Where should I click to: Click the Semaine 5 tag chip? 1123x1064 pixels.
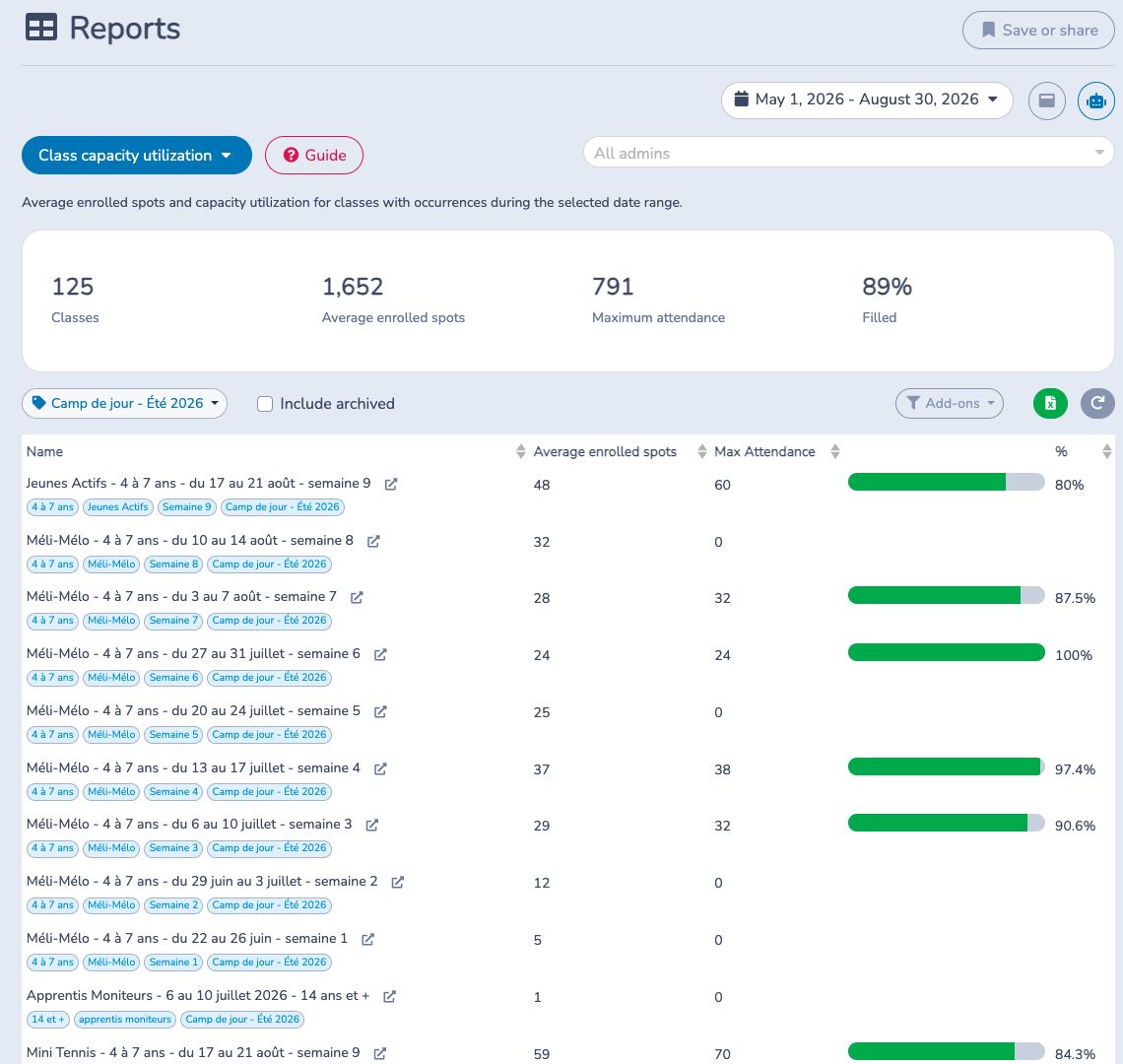click(173, 735)
